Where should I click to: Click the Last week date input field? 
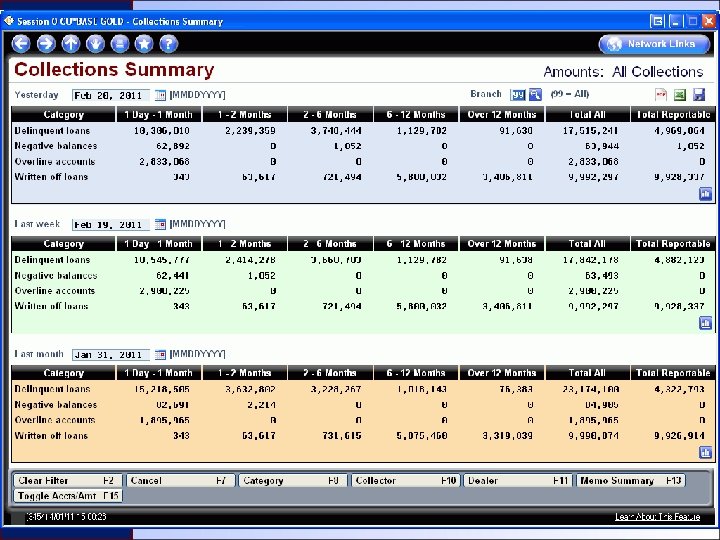(111, 225)
